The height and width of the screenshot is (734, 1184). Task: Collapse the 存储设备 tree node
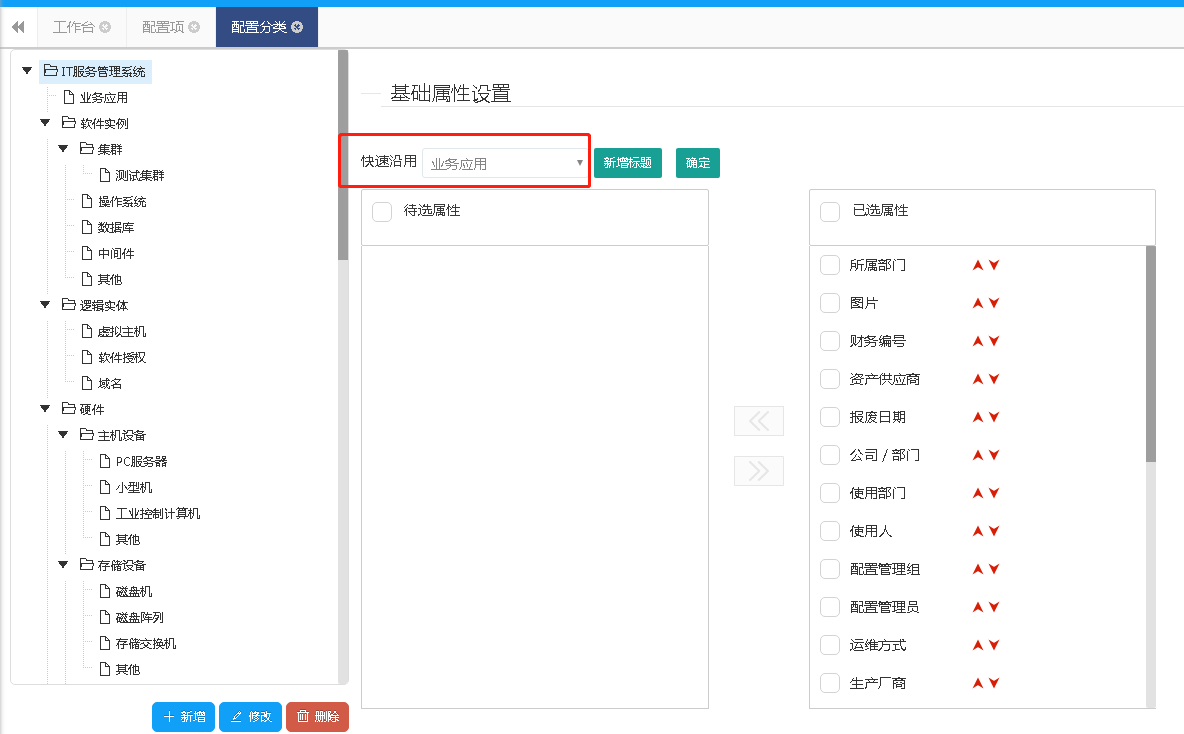point(63,565)
